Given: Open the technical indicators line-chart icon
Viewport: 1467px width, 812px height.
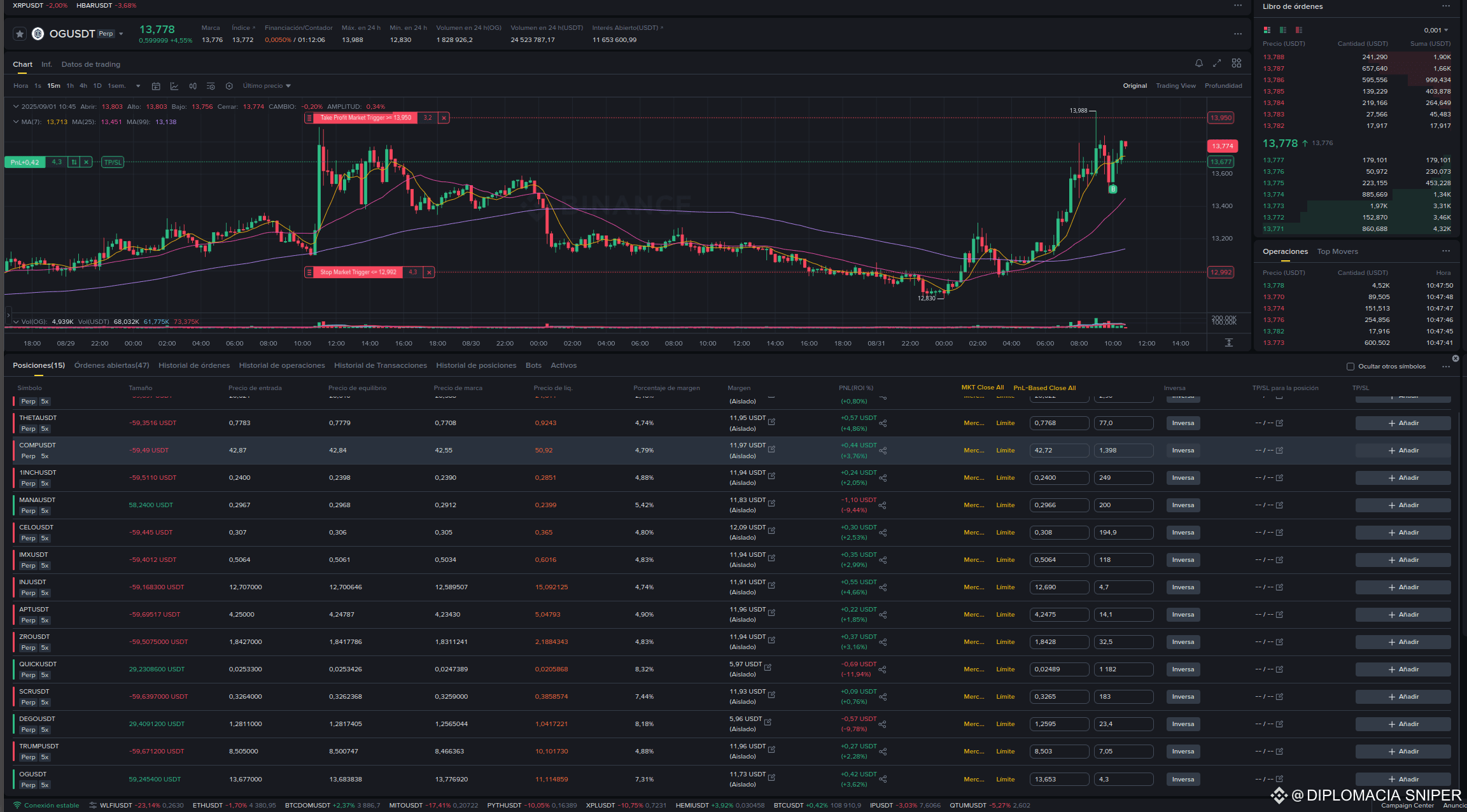Looking at the screenshot, I should tap(174, 86).
